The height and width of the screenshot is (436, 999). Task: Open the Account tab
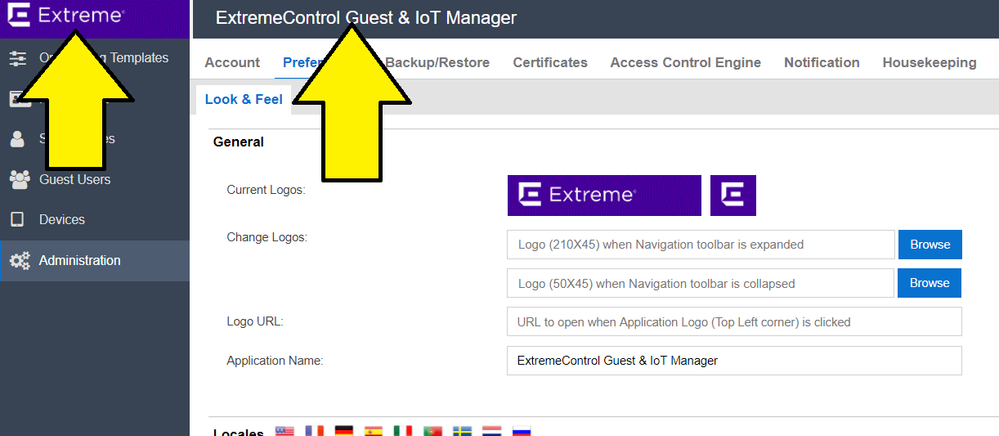click(232, 62)
